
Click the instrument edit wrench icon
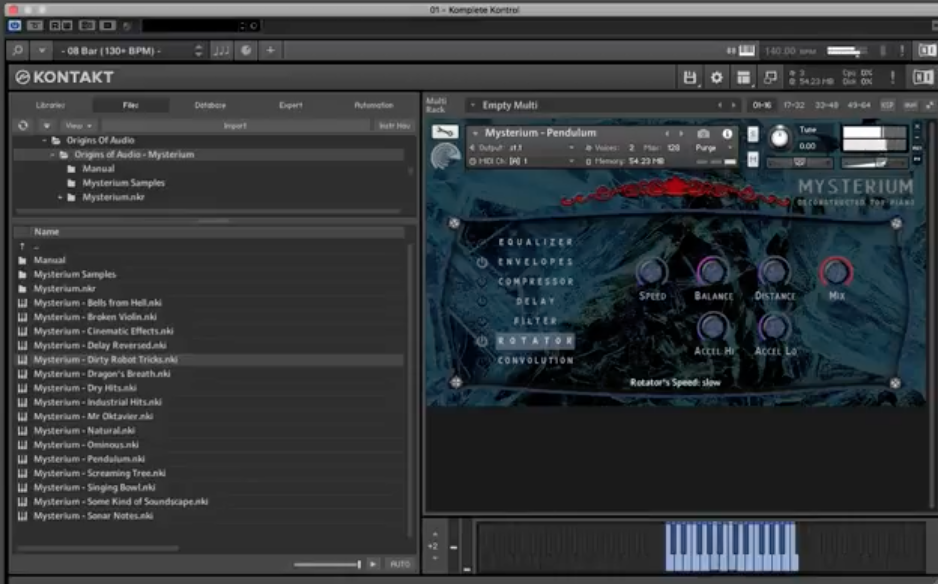pos(444,132)
